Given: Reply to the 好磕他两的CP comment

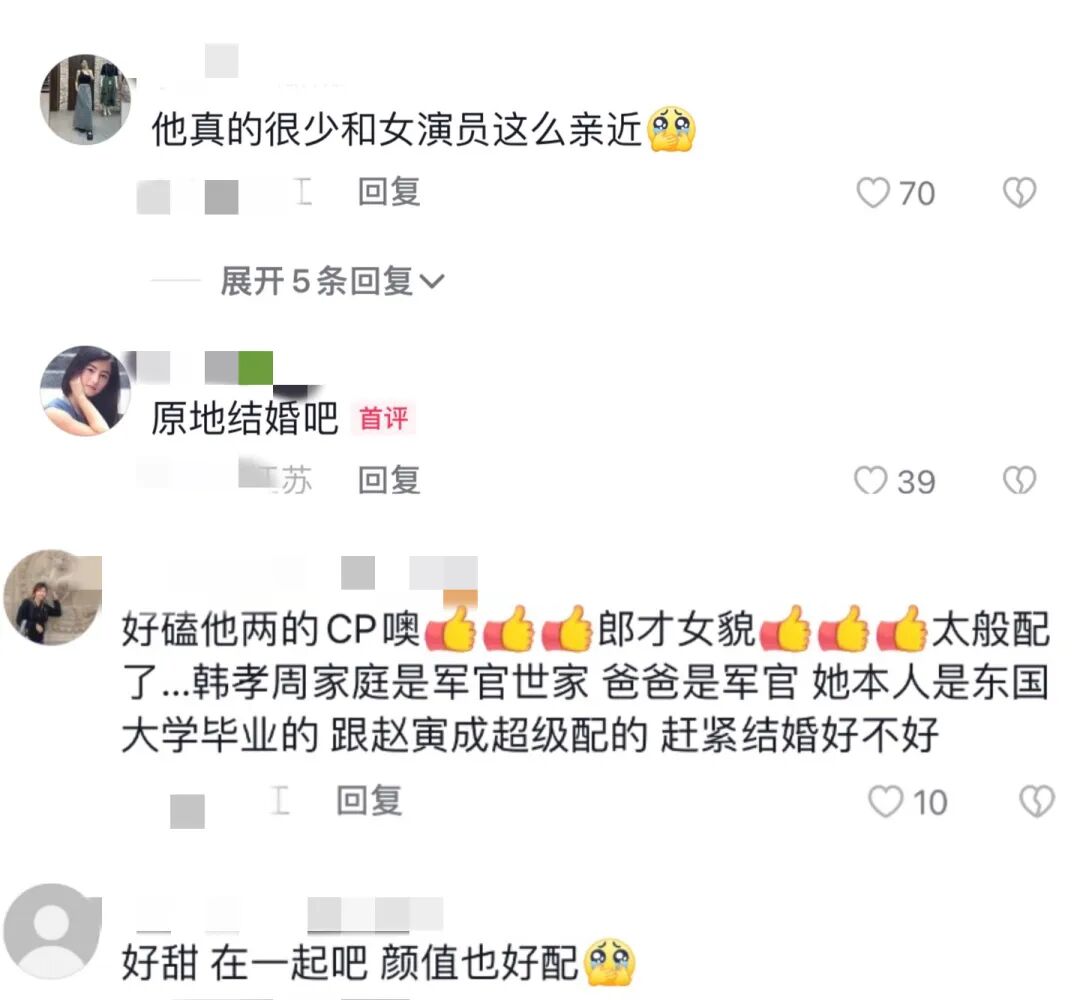Looking at the screenshot, I should 369,800.
